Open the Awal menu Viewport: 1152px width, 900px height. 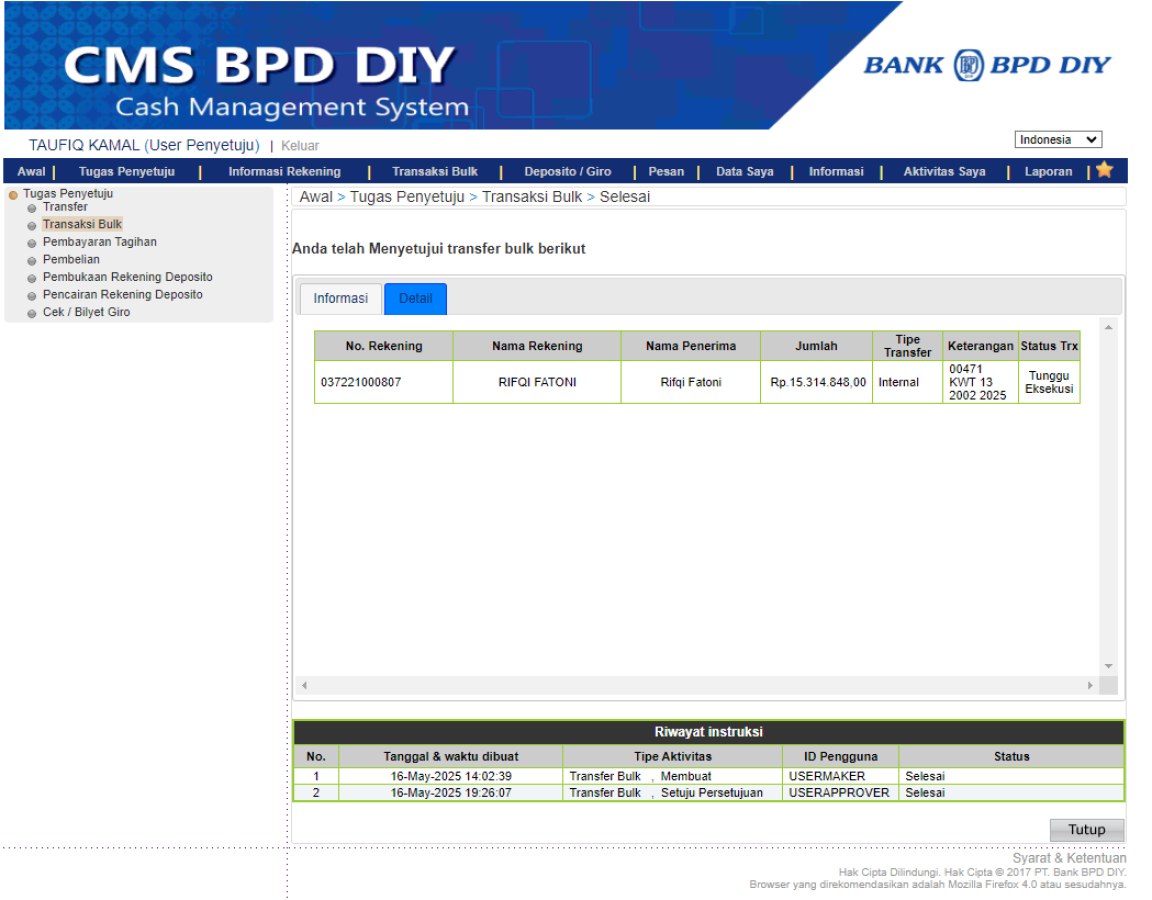coord(32,171)
